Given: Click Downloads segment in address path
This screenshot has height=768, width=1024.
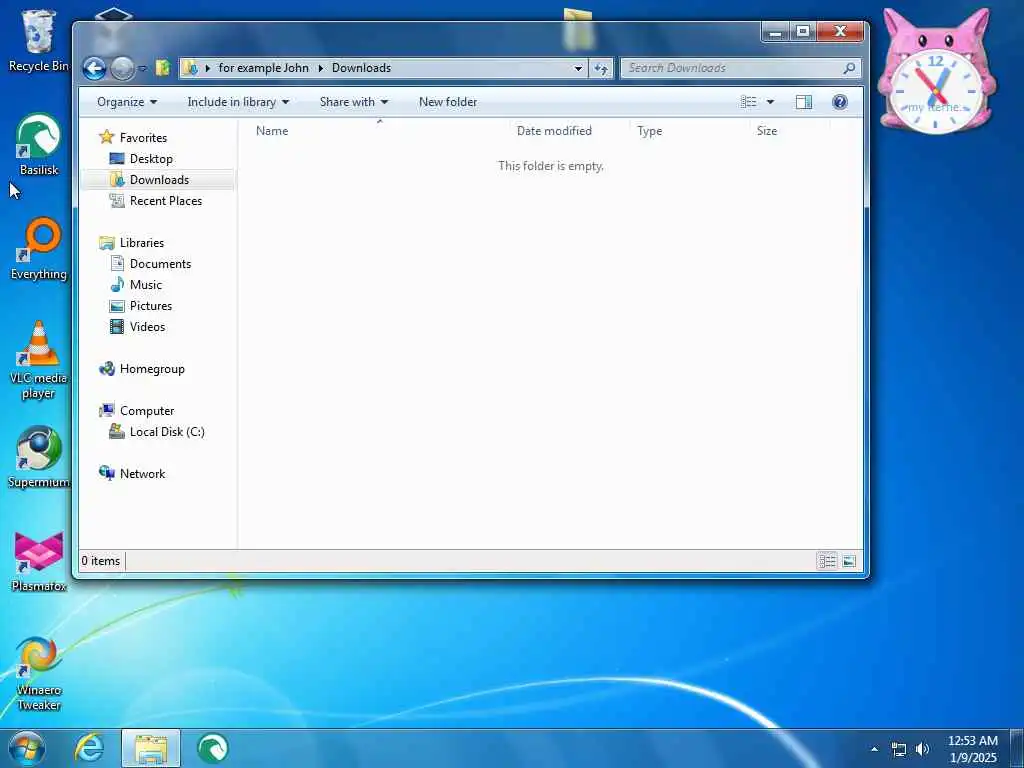Looking at the screenshot, I should coord(361,68).
